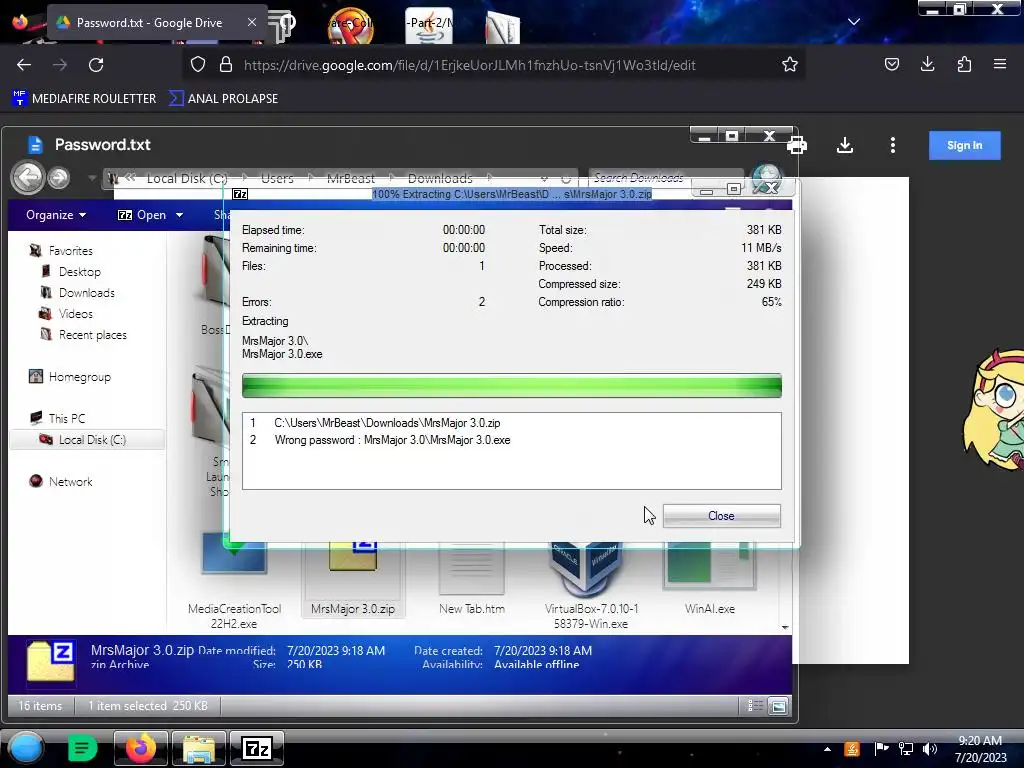Image resolution: width=1024 pixels, height=768 pixels.
Task: Click the Google Drive print icon
Action: (x=797, y=146)
